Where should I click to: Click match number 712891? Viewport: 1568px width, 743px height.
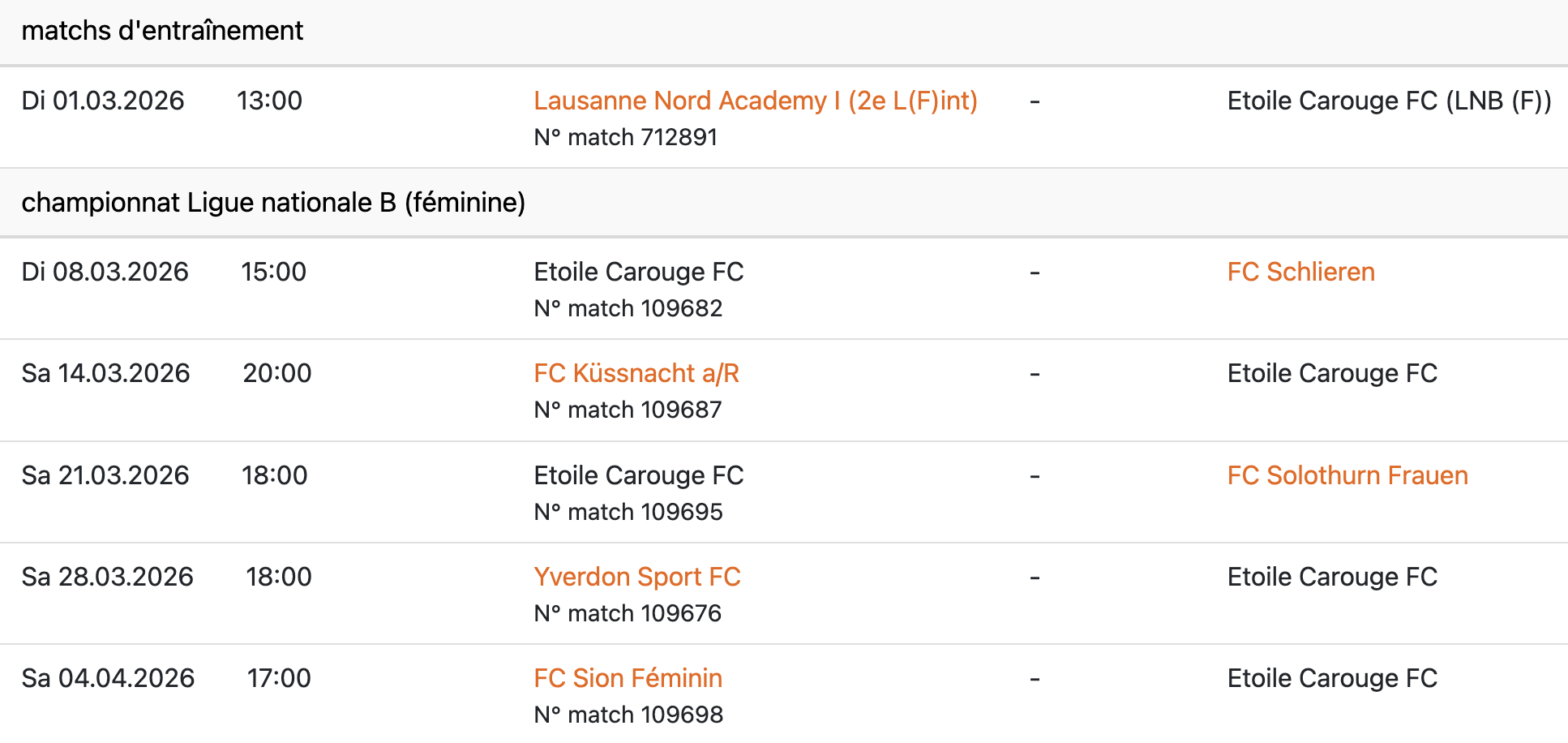[625, 137]
